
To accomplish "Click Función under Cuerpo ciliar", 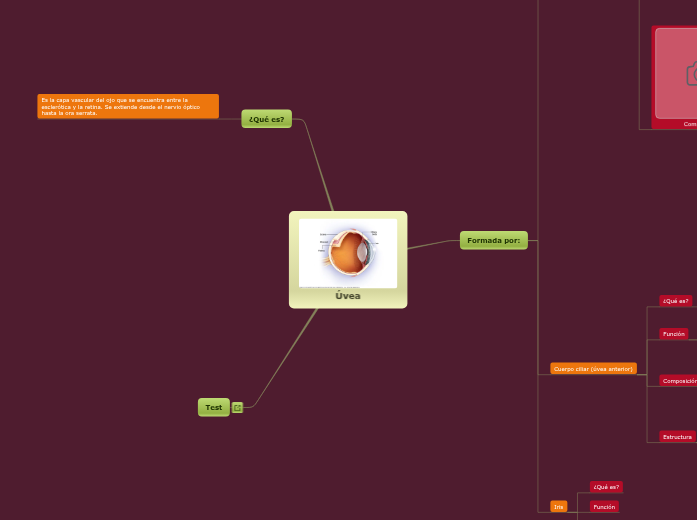I will click(673, 334).
